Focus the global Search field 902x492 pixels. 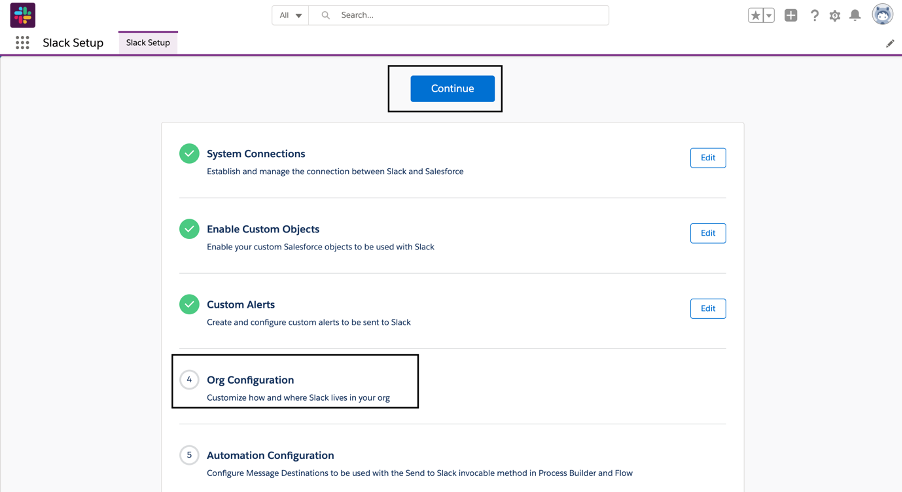coord(459,16)
